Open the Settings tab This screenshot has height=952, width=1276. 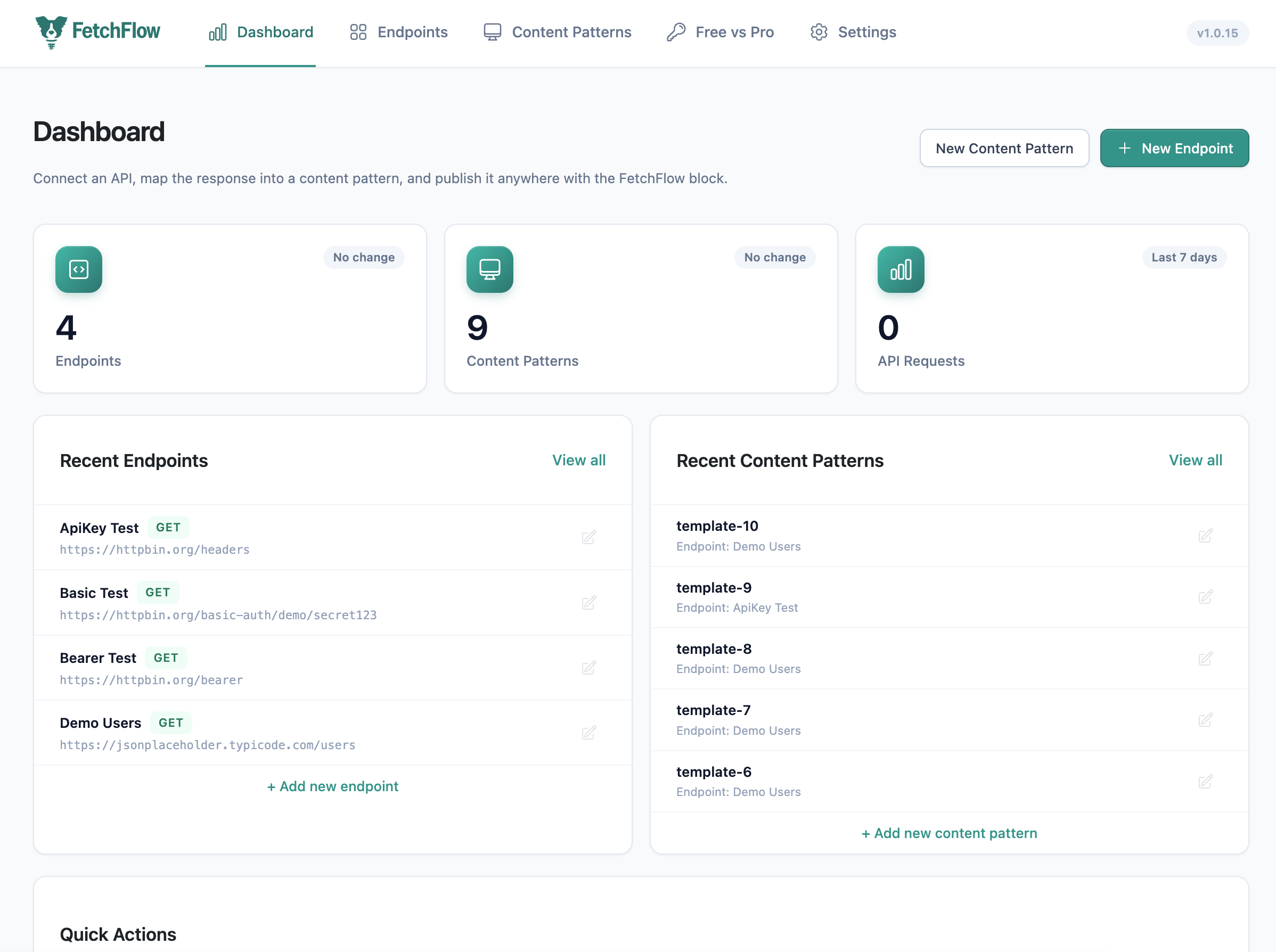pos(853,33)
